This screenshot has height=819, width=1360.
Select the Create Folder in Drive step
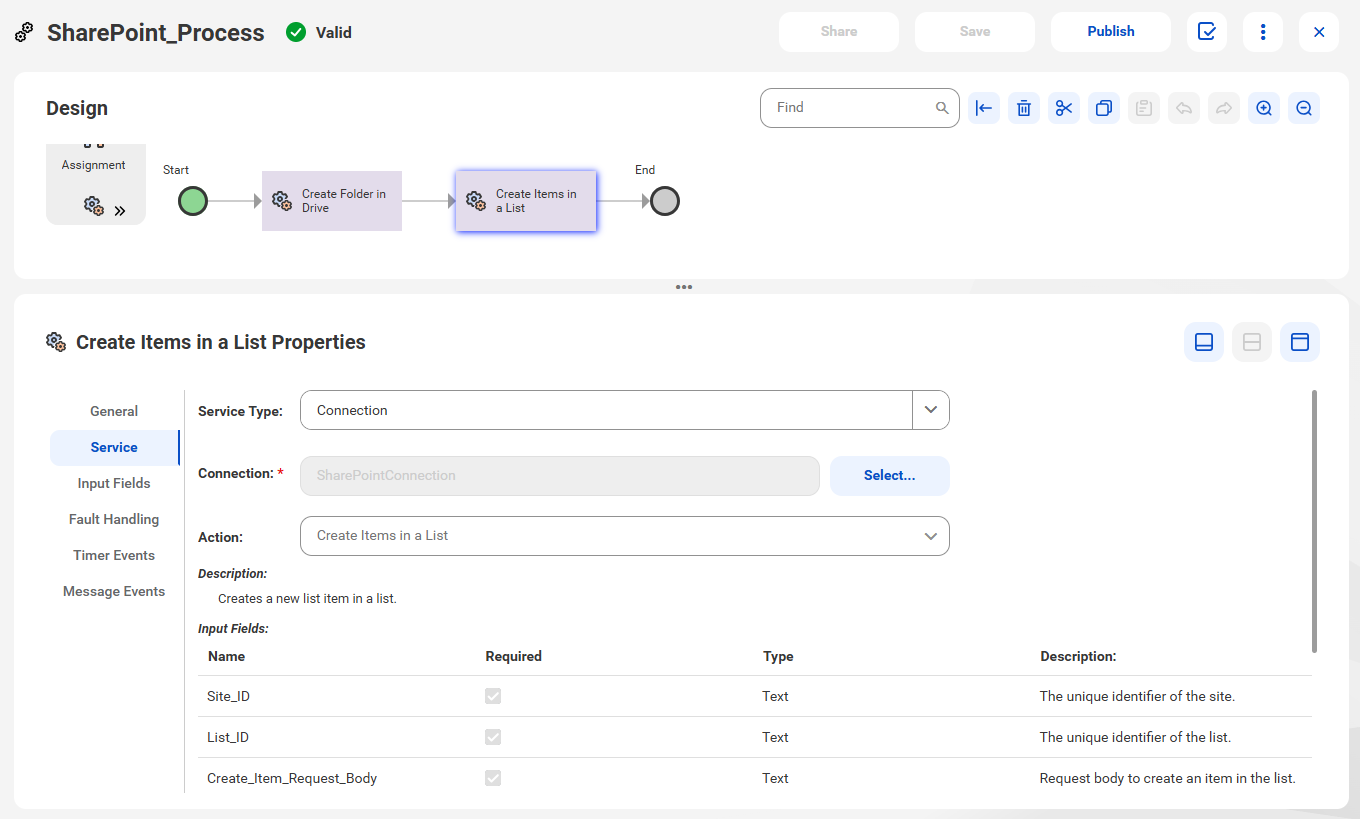click(x=332, y=201)
